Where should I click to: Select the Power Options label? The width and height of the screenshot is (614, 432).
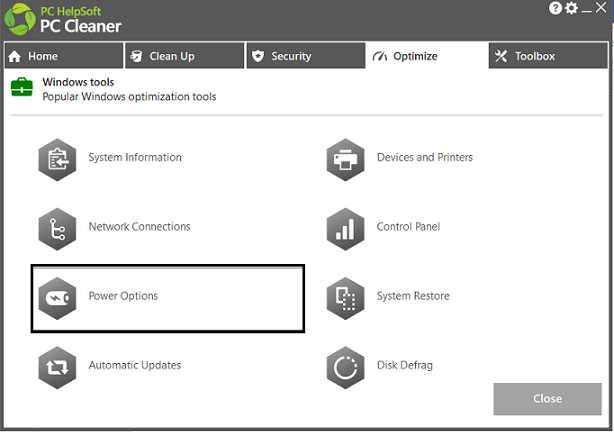(x=123, y=296)
